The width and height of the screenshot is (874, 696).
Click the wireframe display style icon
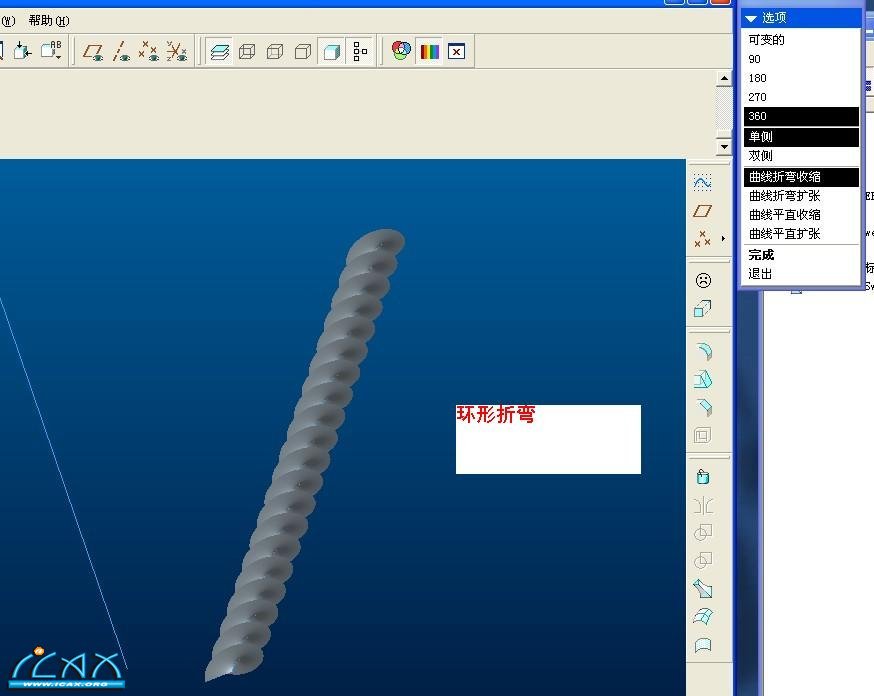[x=247, y=51]
